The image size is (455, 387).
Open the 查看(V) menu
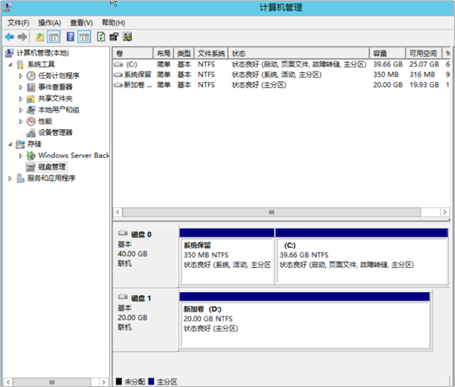pyautogui.click(x=81, y=23)
